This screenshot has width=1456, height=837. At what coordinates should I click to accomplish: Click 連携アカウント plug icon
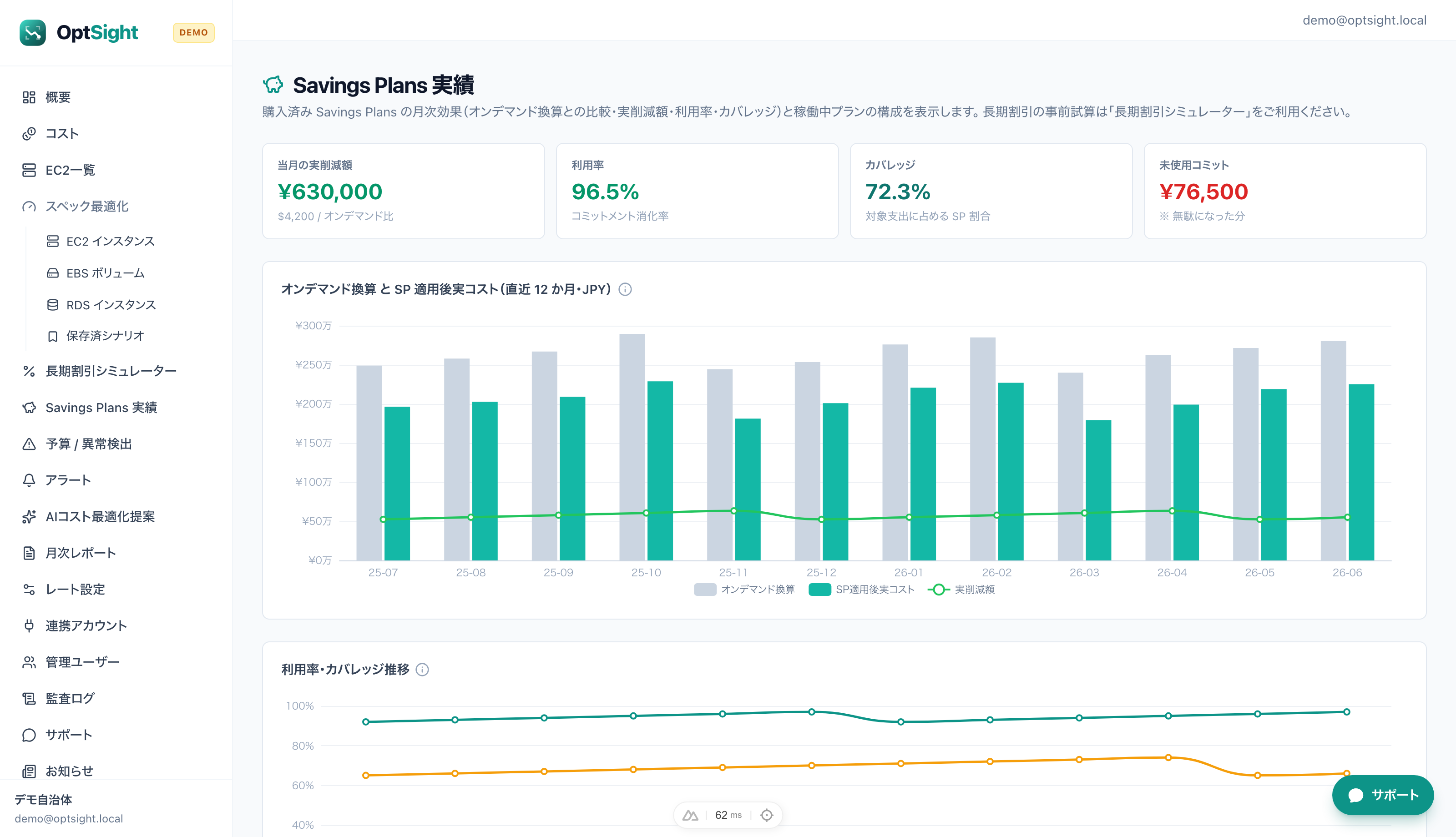pyautogui.click(x=29, y=625)
